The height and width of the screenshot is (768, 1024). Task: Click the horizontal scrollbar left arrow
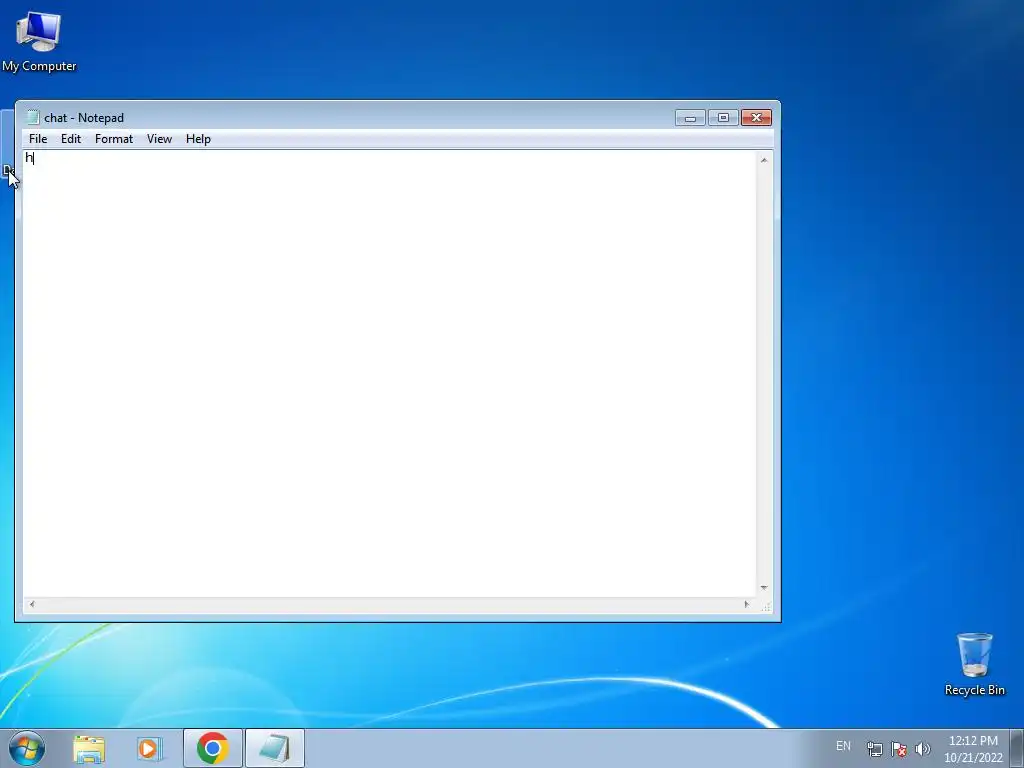(32, 605)
